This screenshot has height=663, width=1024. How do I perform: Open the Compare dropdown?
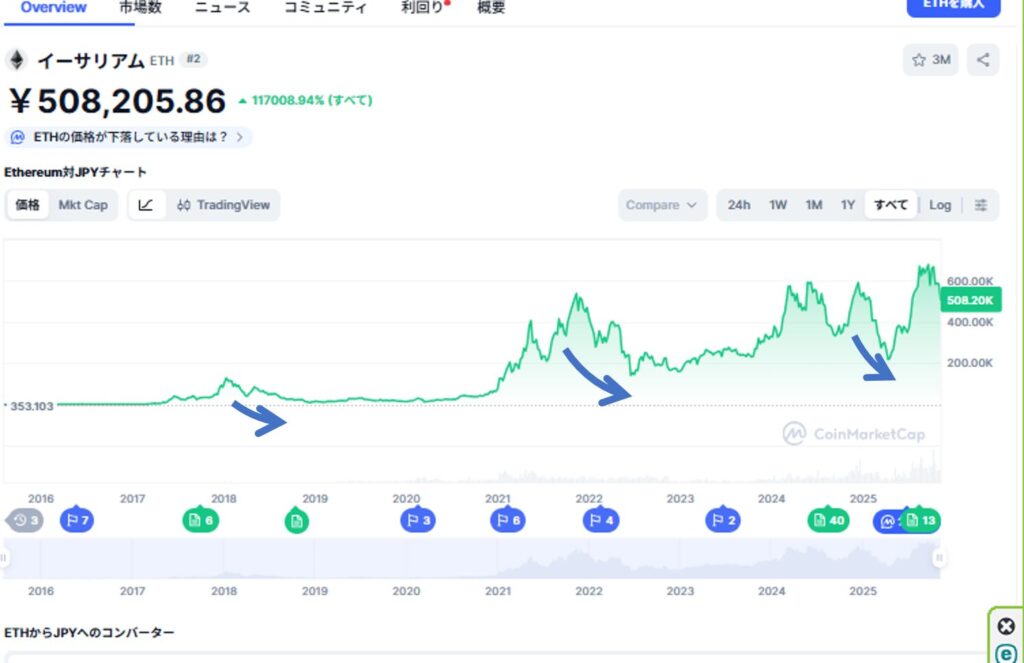(x=662, y=205)
